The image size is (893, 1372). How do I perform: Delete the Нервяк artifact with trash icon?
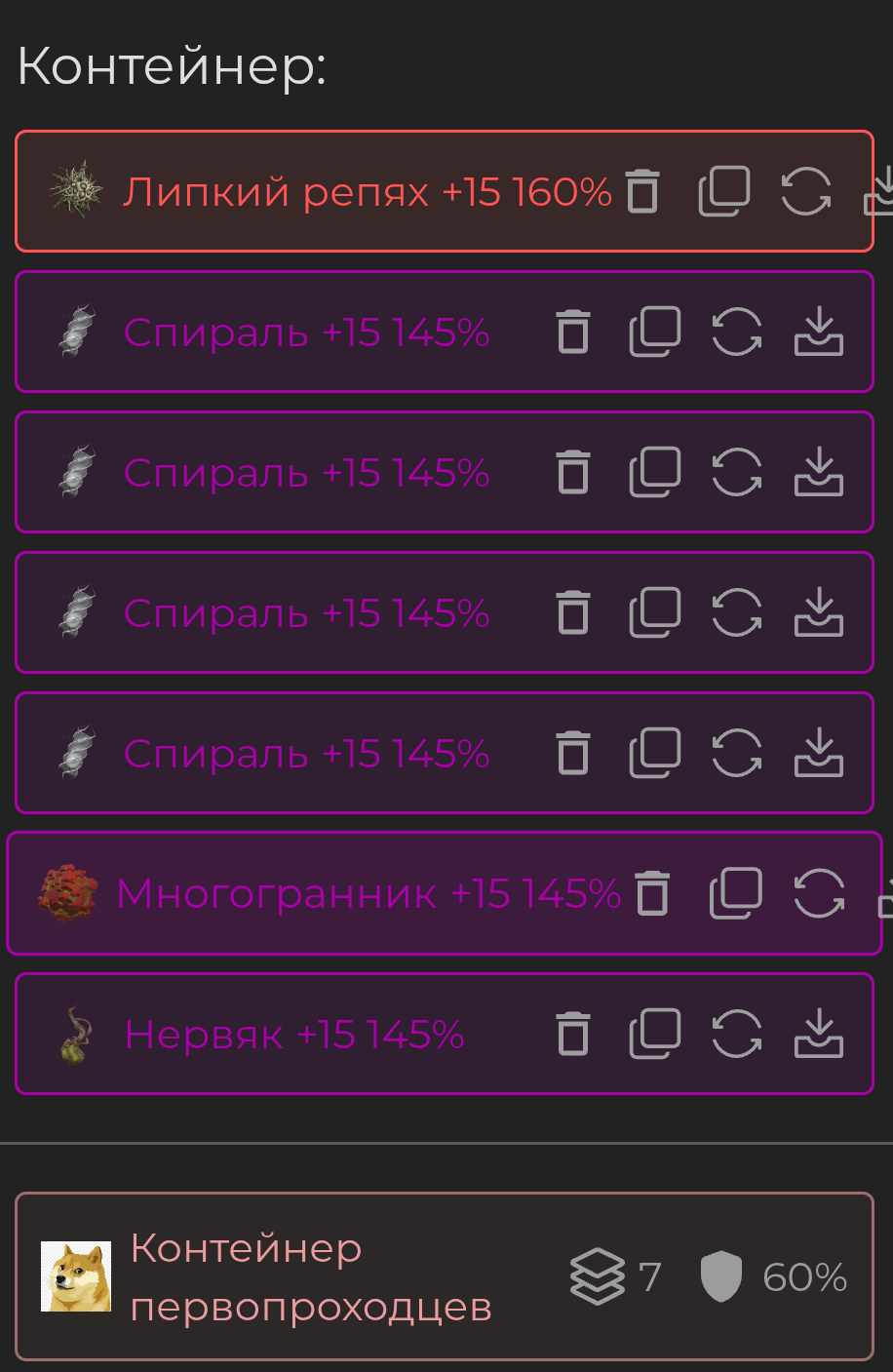(x=573, y=1034)
